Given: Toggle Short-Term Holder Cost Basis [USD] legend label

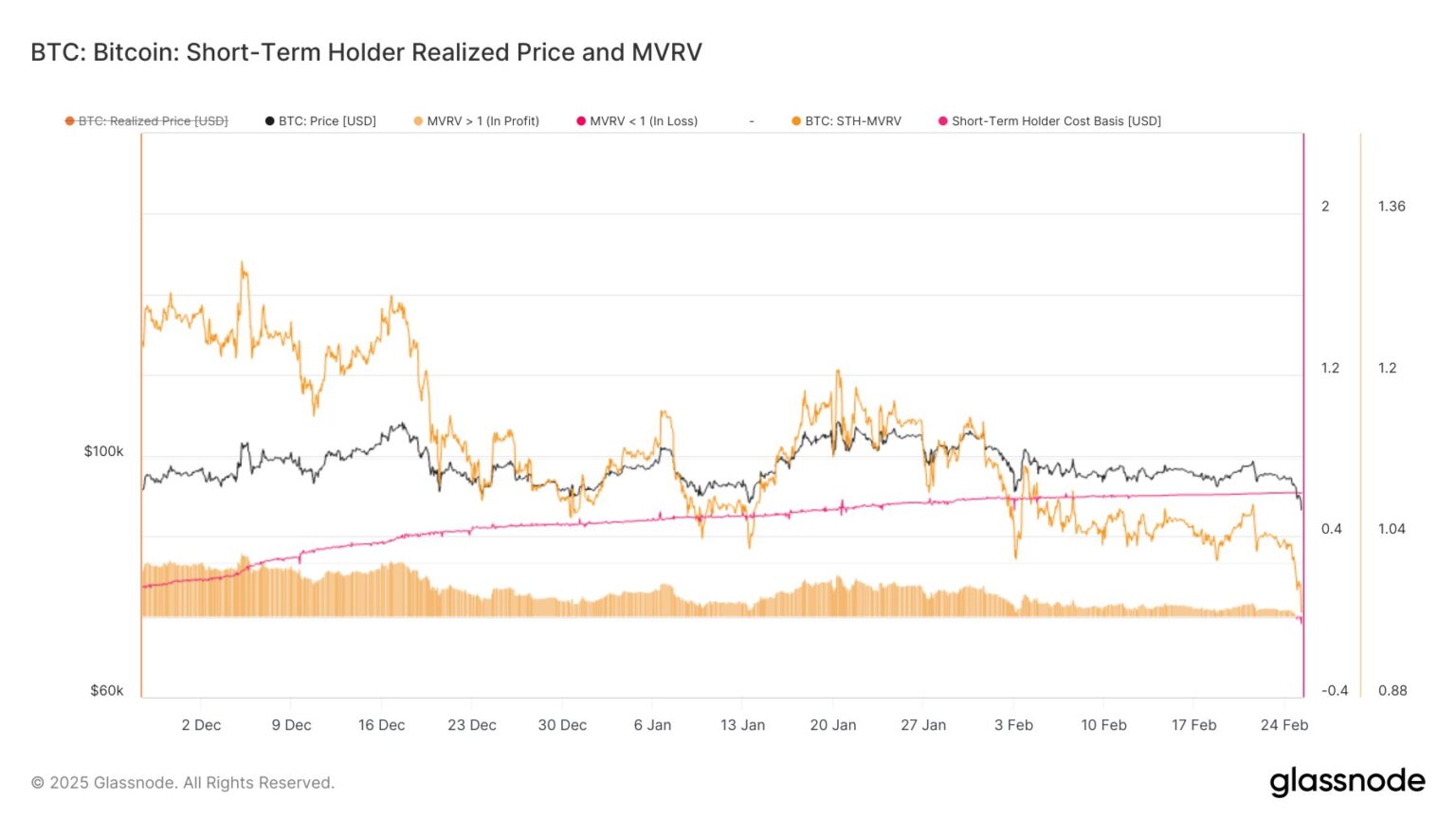Looking at the screenshot, I should click(1056, 121).
